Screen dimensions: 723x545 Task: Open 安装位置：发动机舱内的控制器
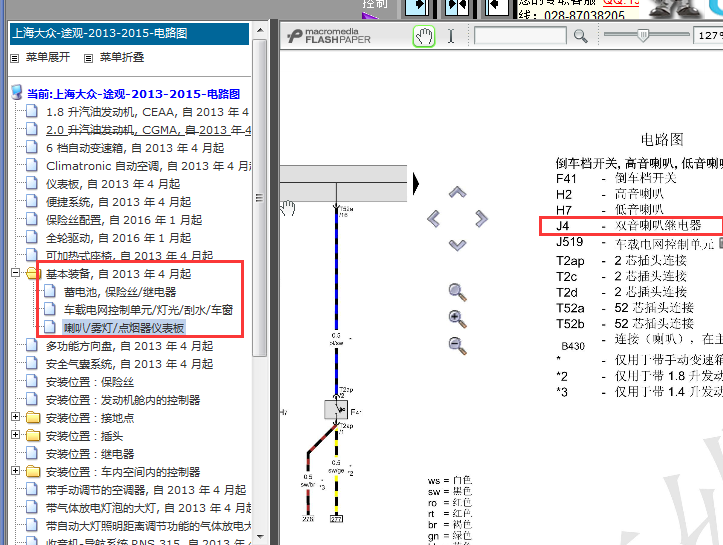[123, 400]
